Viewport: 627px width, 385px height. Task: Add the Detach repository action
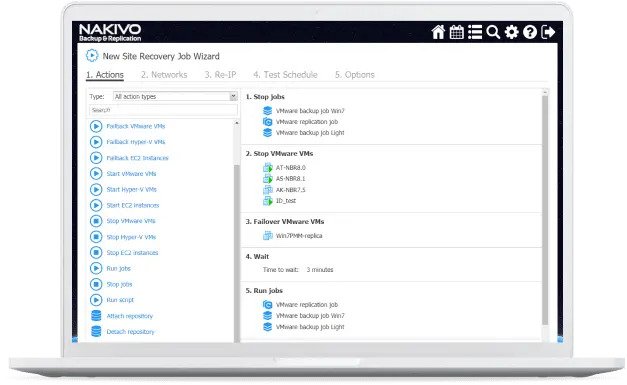[x=130, y=331]
